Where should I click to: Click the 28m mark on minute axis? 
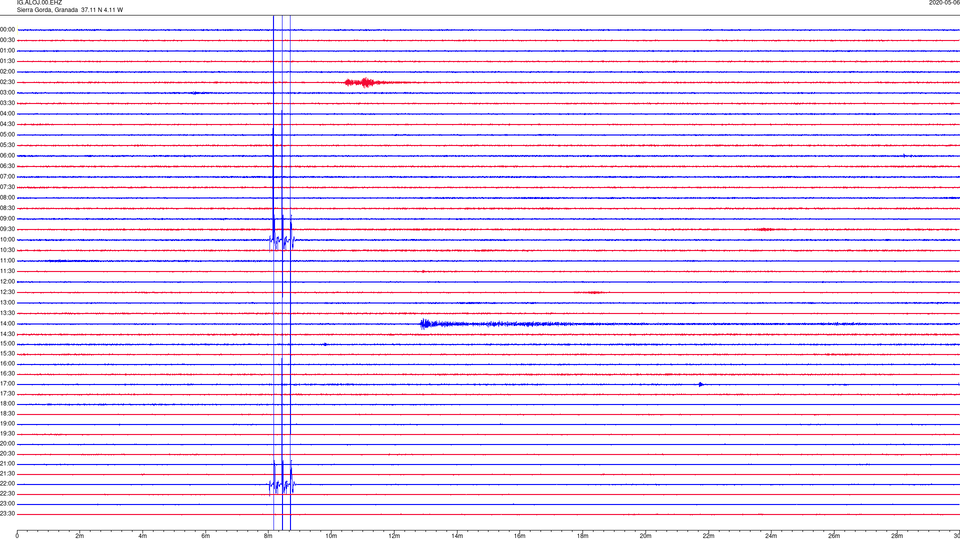coord(897,536)
